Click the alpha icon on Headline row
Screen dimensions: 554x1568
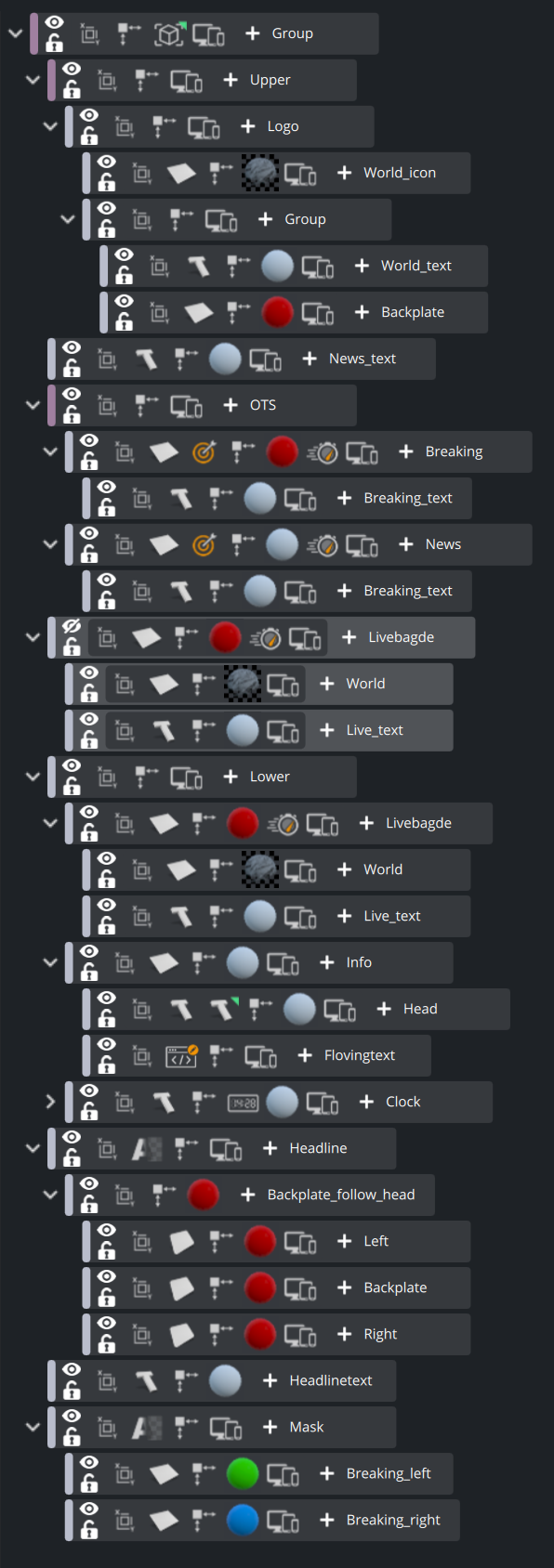coord(147,1149)
